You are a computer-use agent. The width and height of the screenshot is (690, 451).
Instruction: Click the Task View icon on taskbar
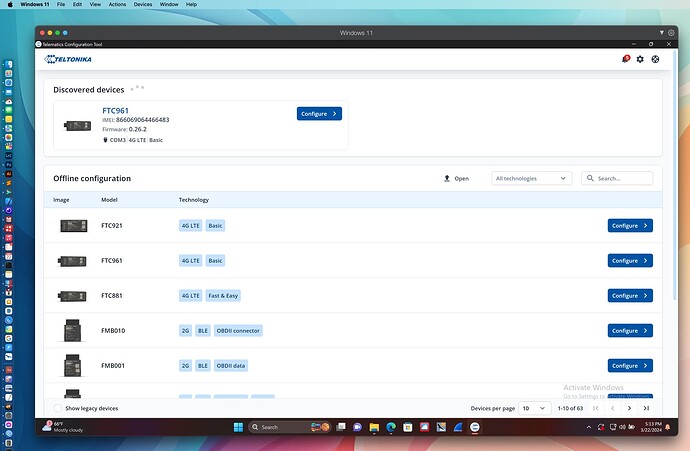tap(341, 427)
